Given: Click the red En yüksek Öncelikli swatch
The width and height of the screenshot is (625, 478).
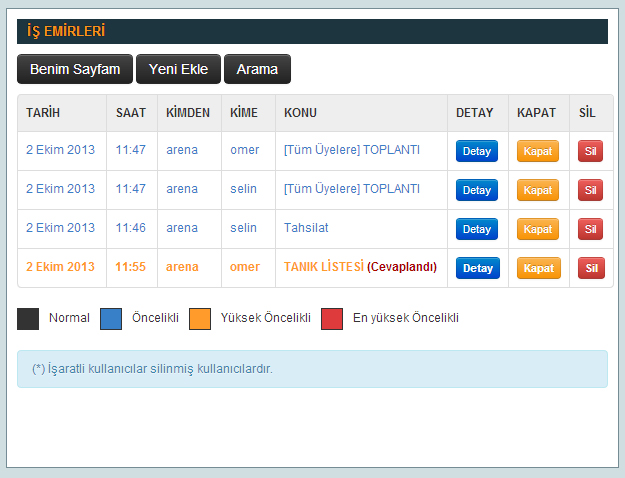Looking at the screenshot, I should [332, 319].
